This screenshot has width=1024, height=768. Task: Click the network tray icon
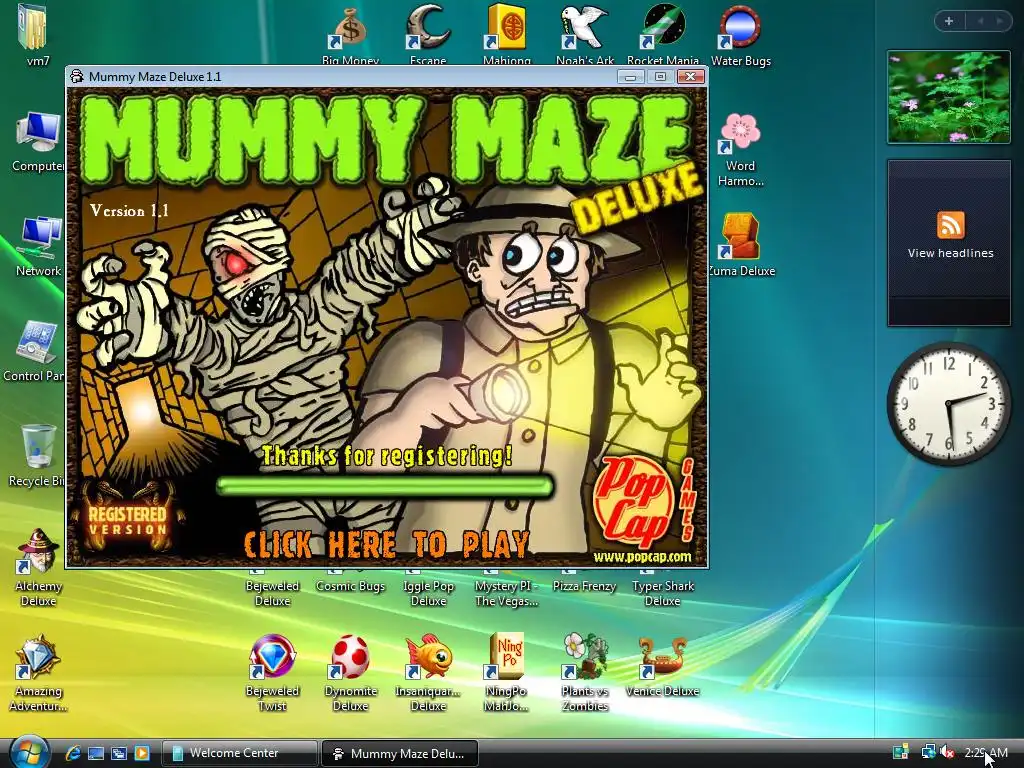pyautogui.click(x=928, y=752)
